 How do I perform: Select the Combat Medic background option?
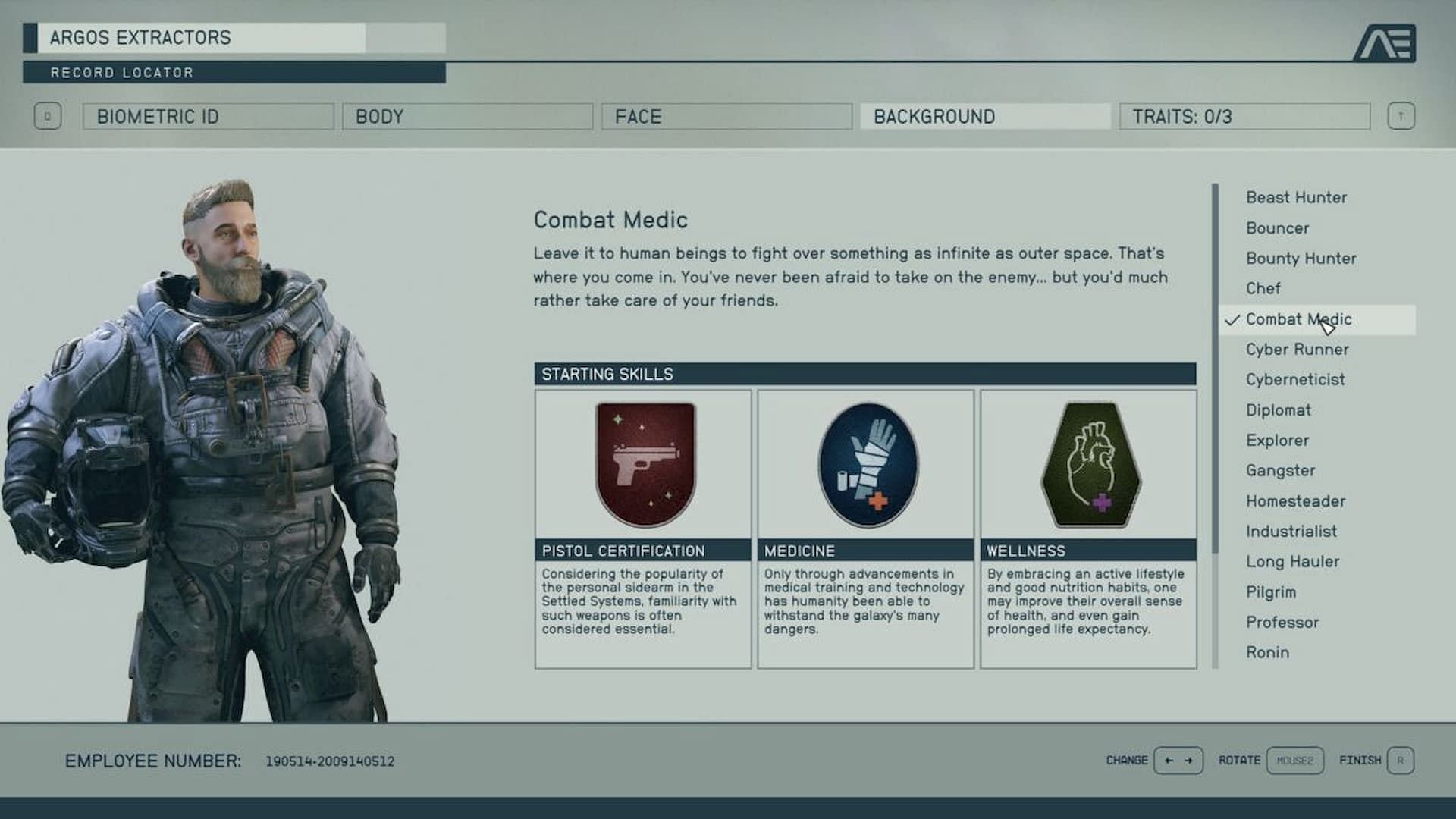point(1300,318)
